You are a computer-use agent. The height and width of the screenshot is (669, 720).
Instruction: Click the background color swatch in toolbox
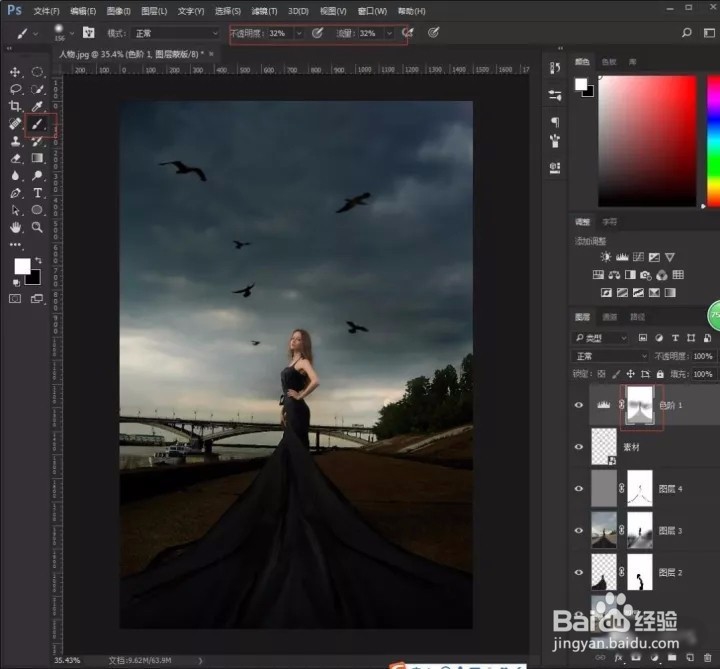pyautogui.click(x=34, y=278)
